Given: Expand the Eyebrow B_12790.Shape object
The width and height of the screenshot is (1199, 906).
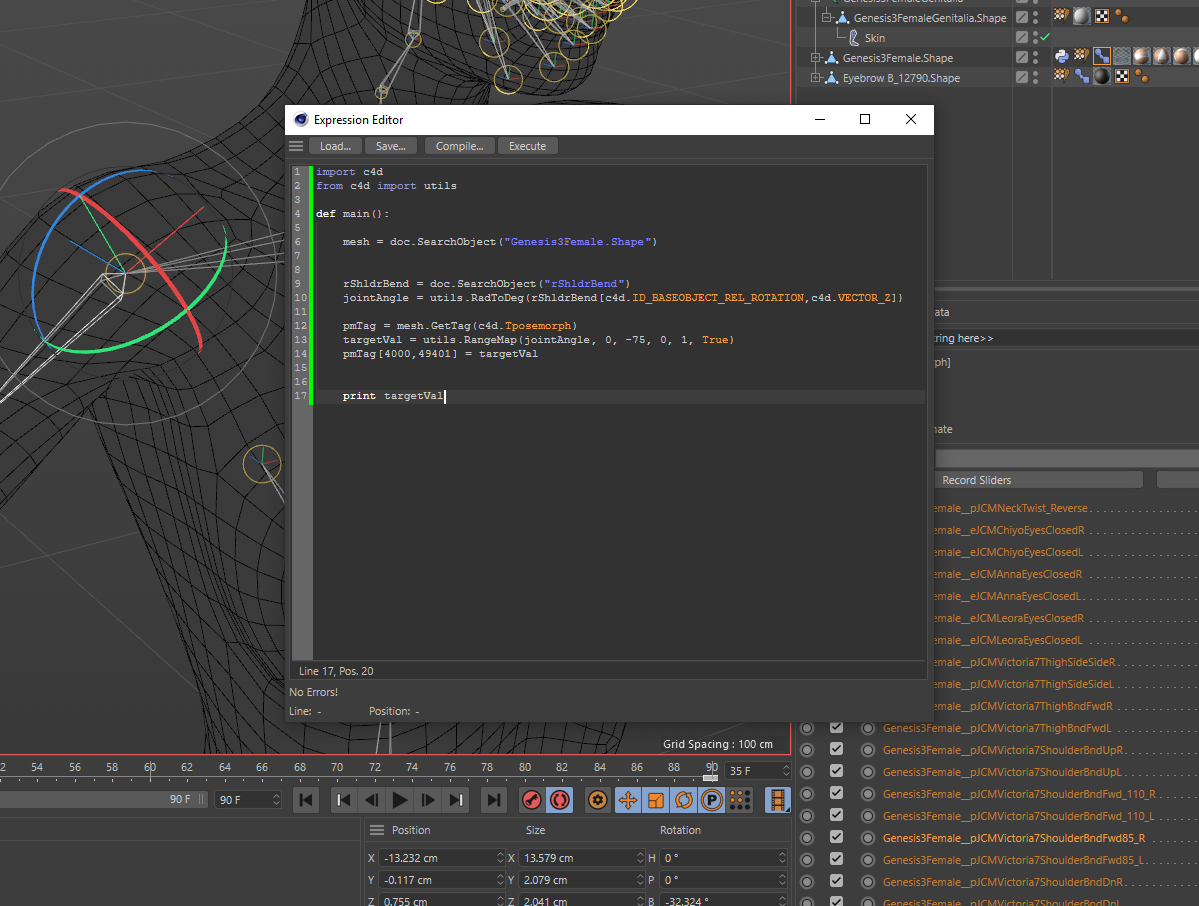Looking at the screenshot, I should [x=816, y=78].
